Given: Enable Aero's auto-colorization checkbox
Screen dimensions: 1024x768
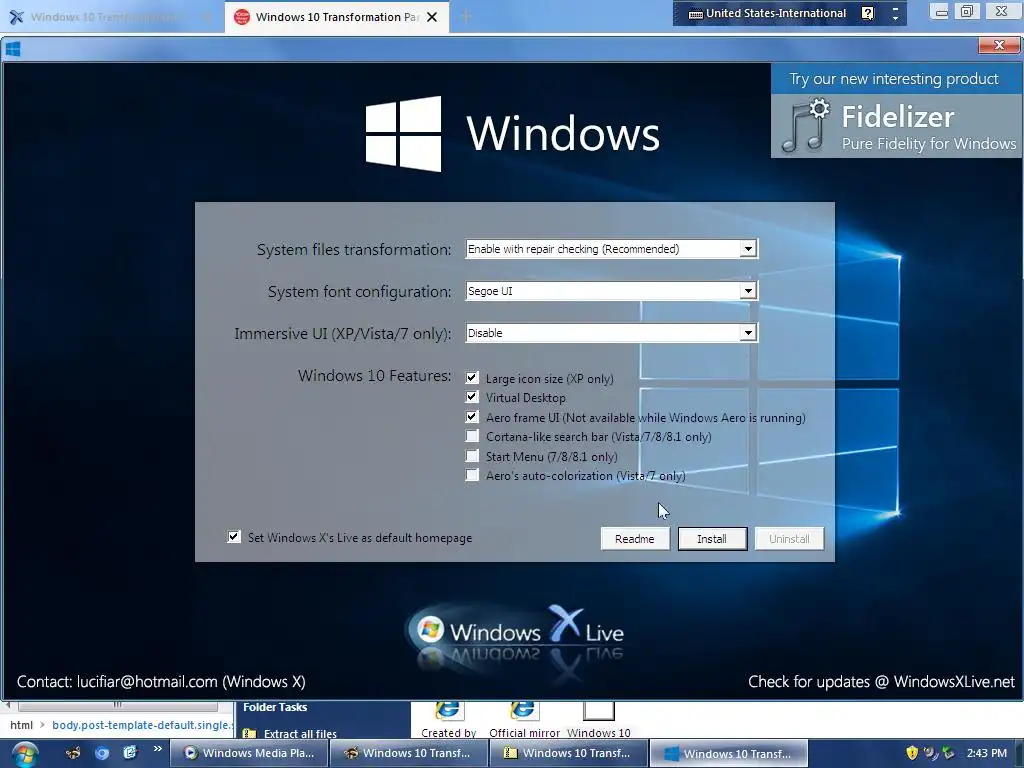Looking at the screenshot, I should point(472,475).
